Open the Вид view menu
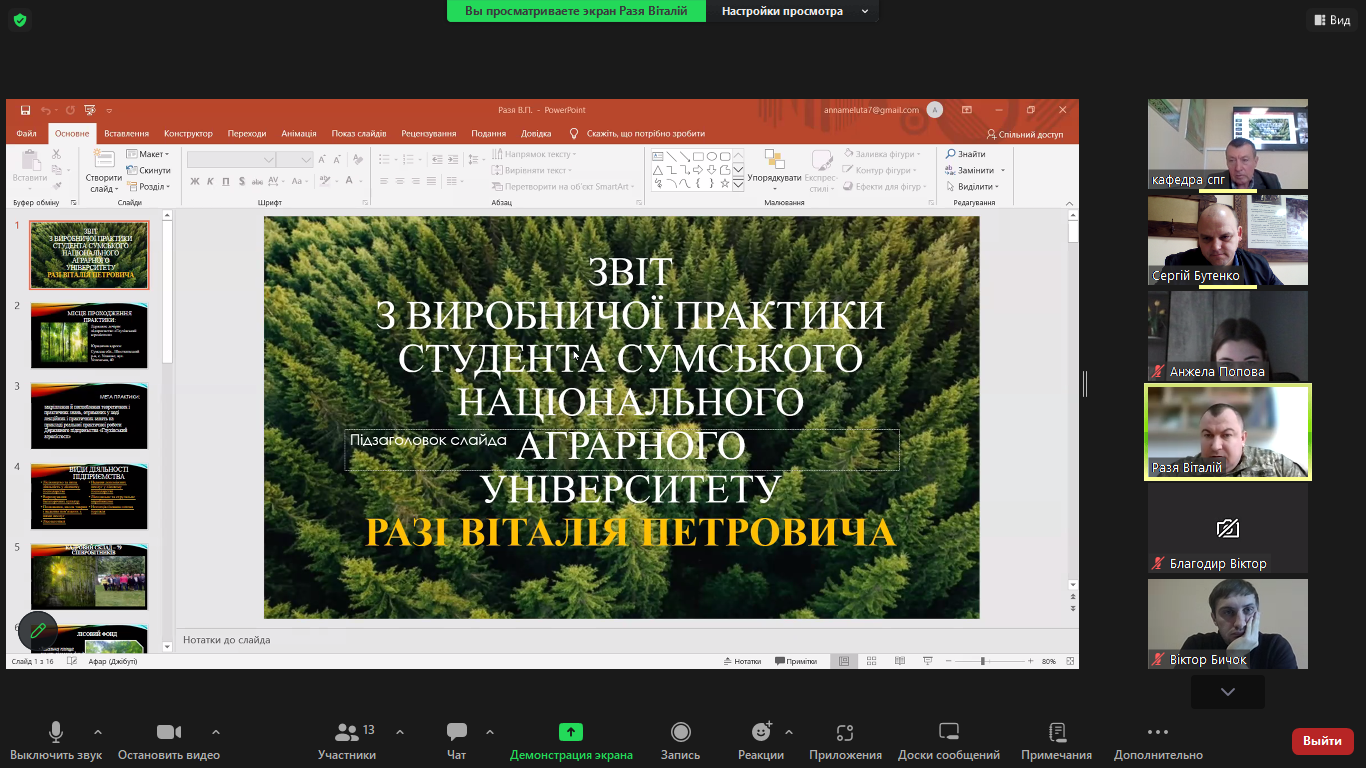This screenshot has width=1366, height=768. click(x=1330, y=20)
